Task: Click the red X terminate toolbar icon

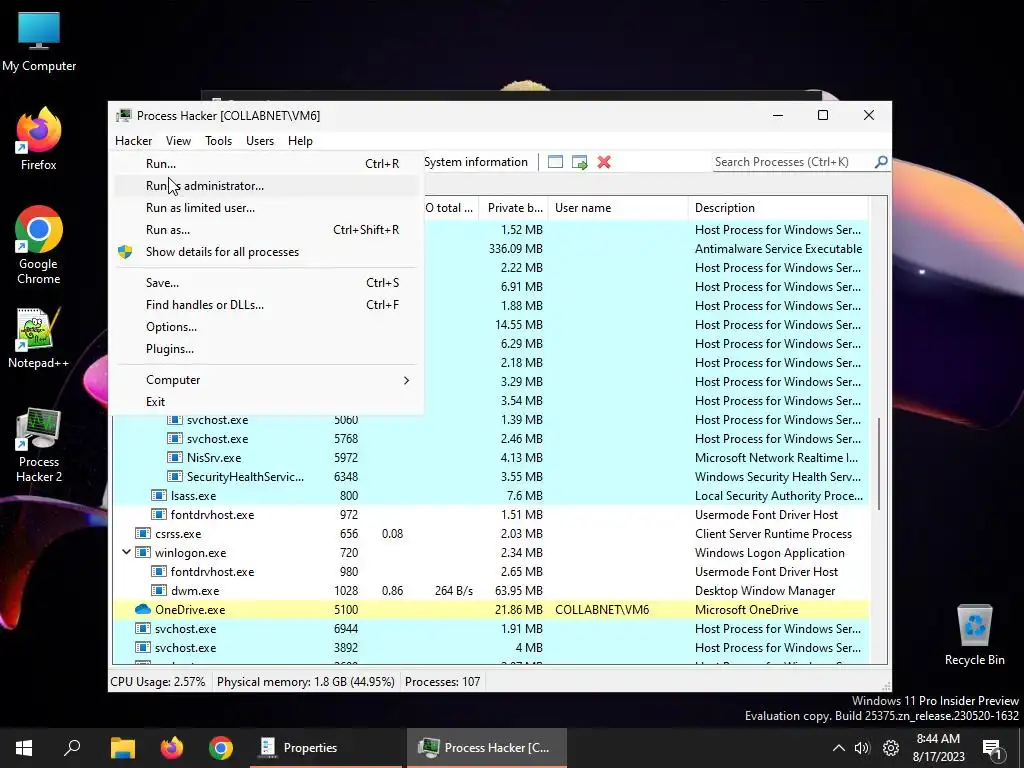Action: click(604, 162)
